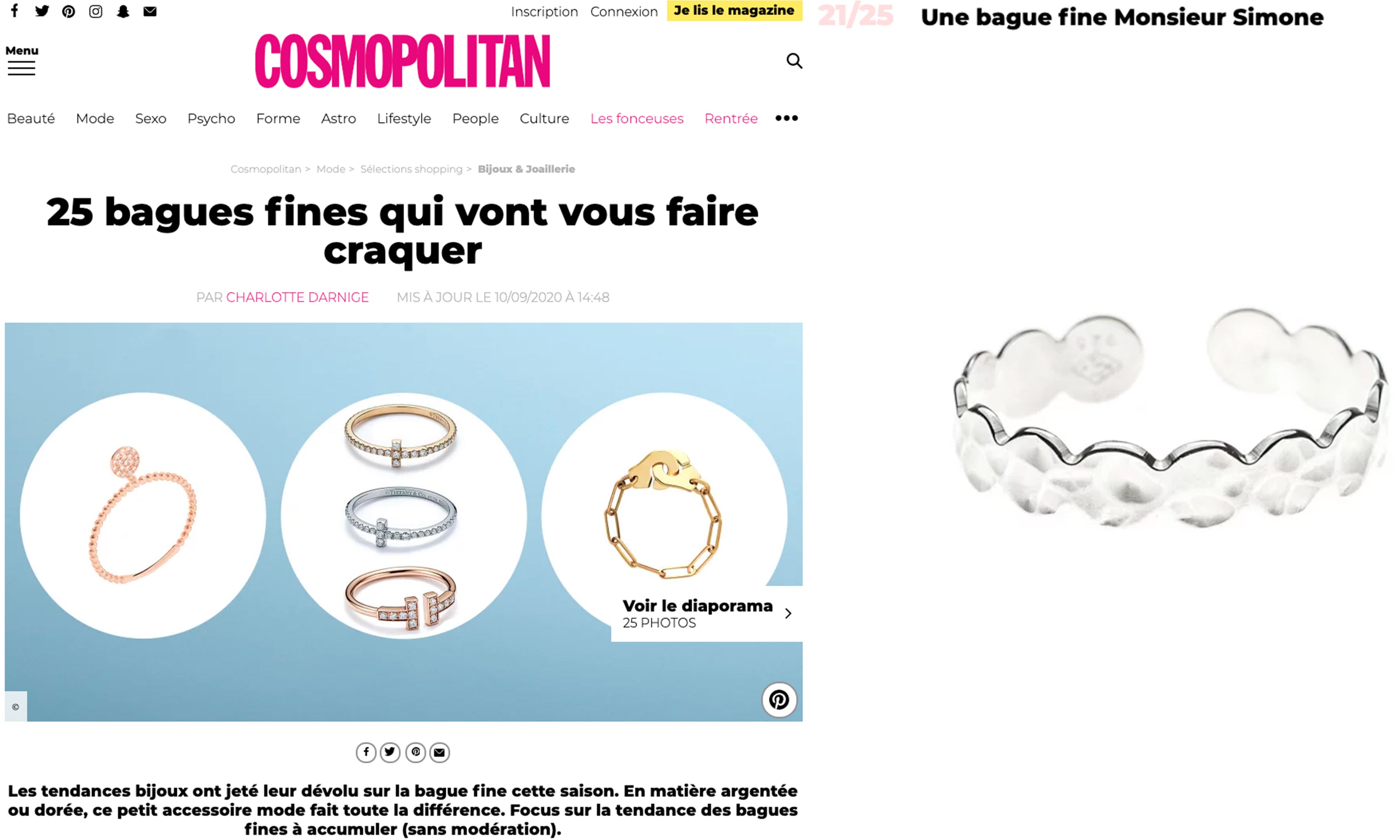
Task: Share article via Twitter below the image
Action: 390,752
